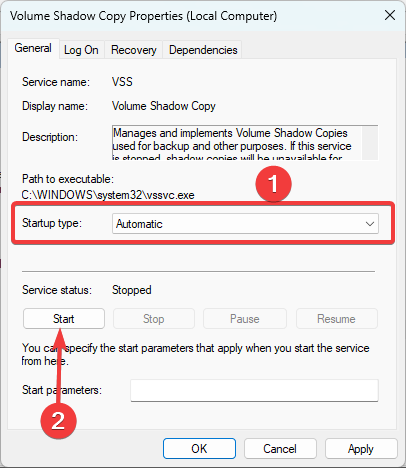Switch to the General tab

(x=33, y=49)
